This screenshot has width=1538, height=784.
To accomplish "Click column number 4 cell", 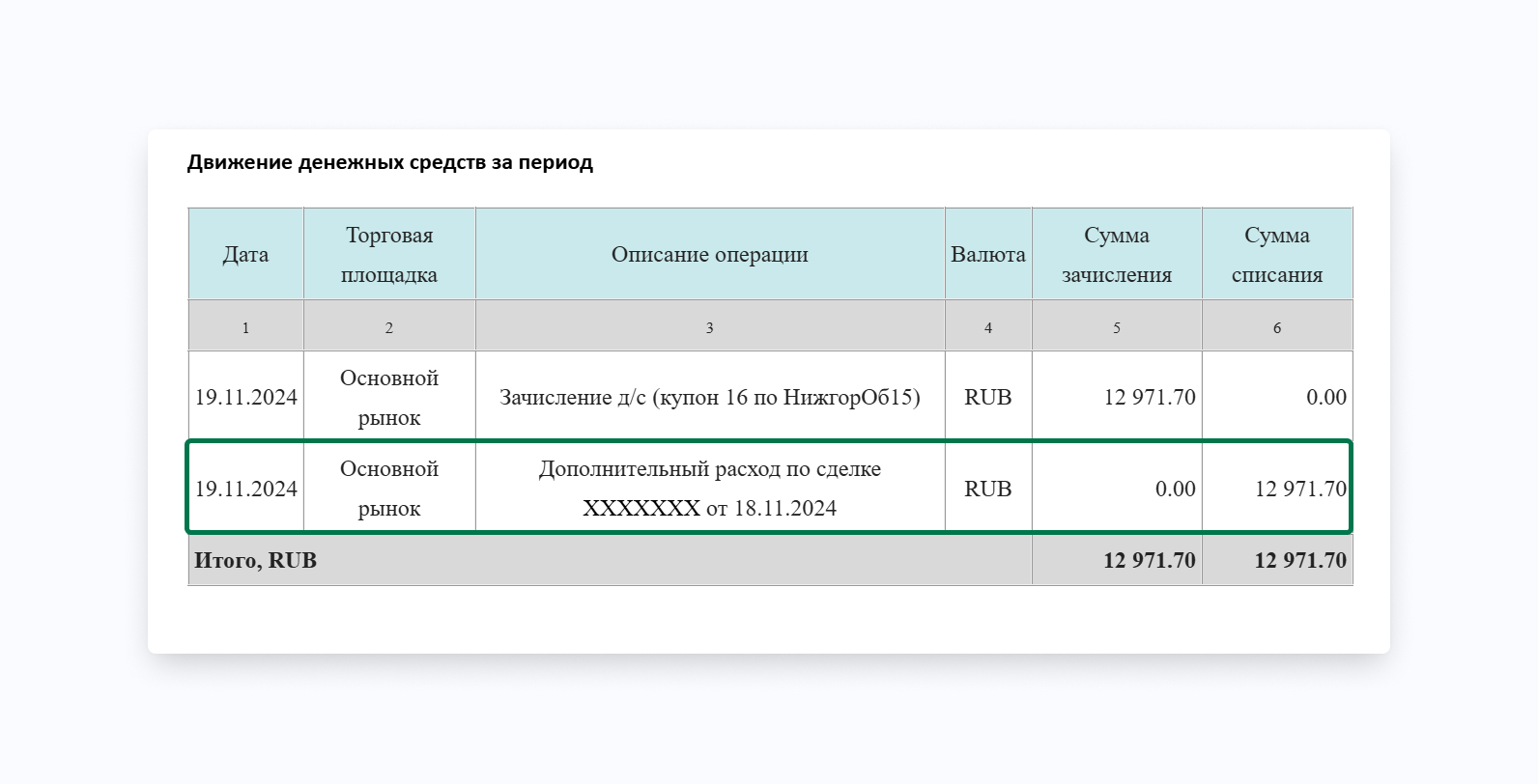I will (988, 326).
